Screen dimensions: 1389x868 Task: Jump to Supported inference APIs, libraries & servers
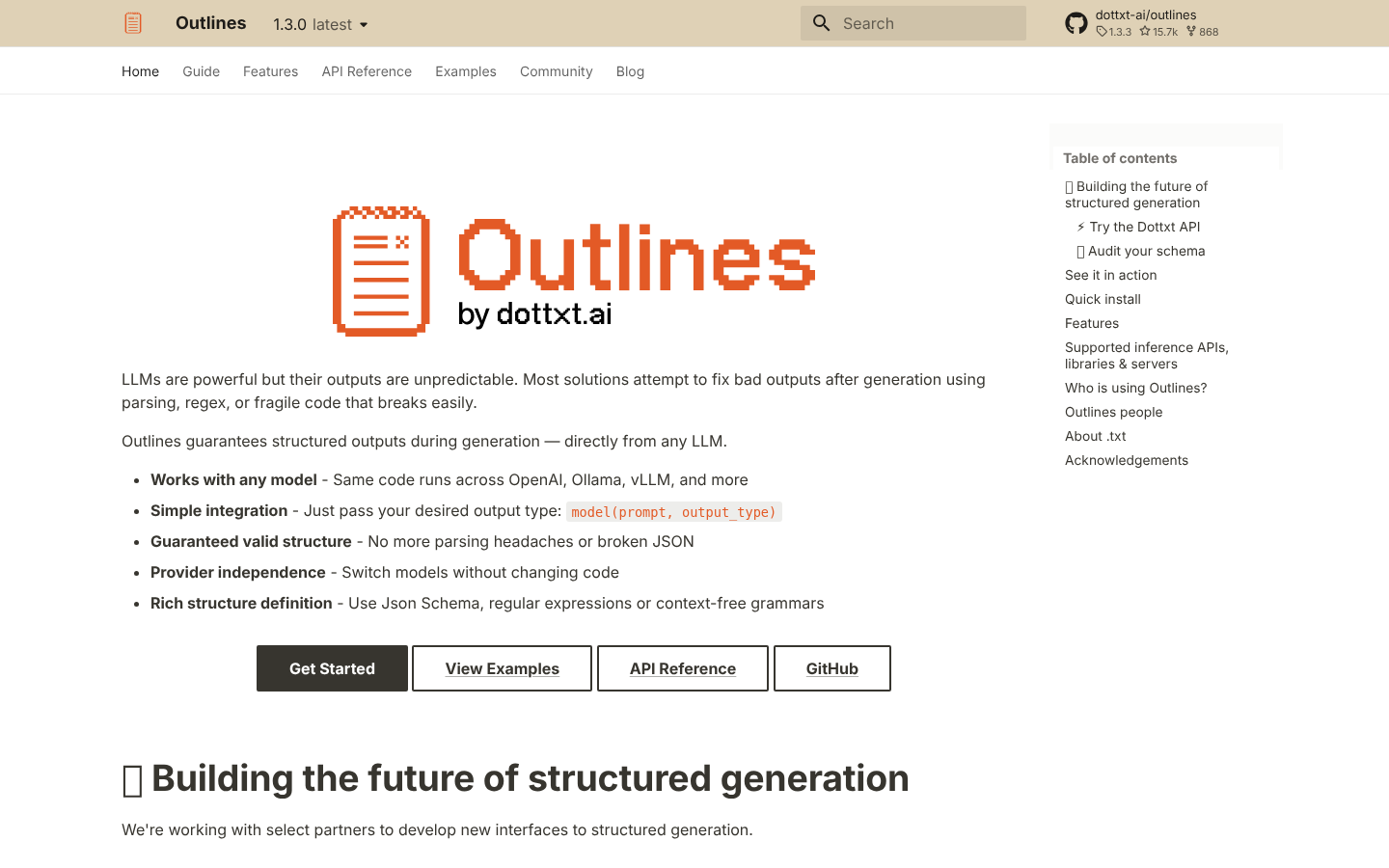(x=1147, y=356)
